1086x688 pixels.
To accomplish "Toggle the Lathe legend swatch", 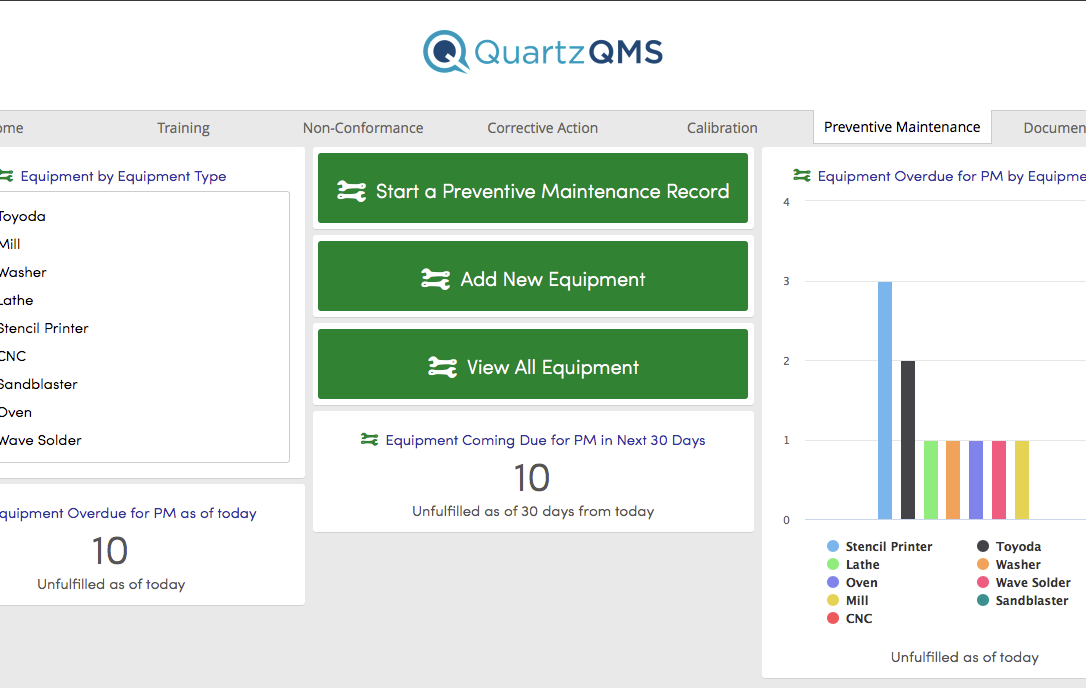I will click(833, 565).
